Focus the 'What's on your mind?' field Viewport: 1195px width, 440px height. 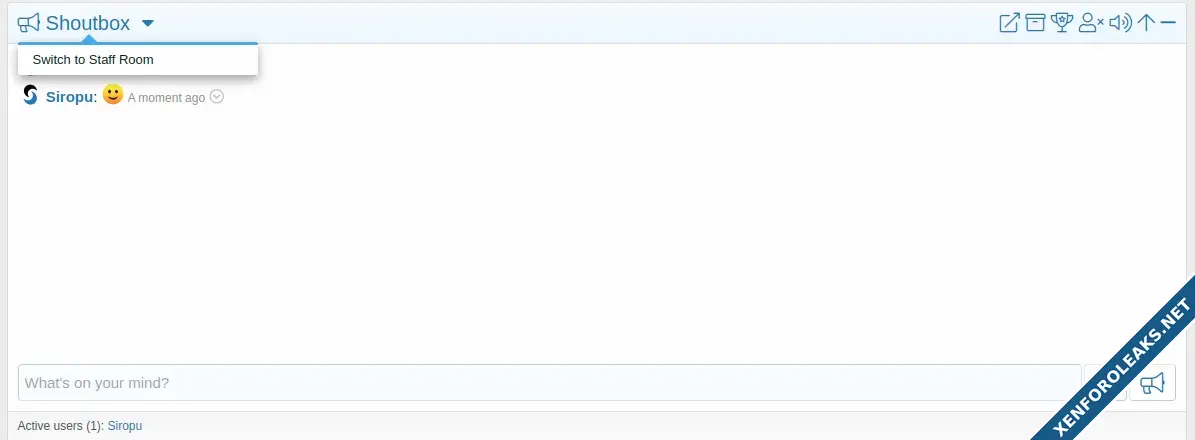coord(549,383)
